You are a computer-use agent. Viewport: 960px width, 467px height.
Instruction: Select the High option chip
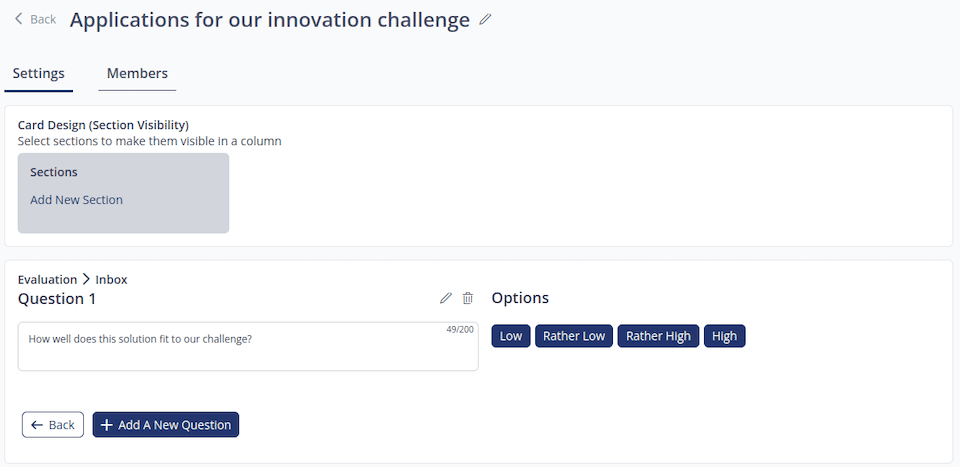pyautogui.click(x=725, y=336)
